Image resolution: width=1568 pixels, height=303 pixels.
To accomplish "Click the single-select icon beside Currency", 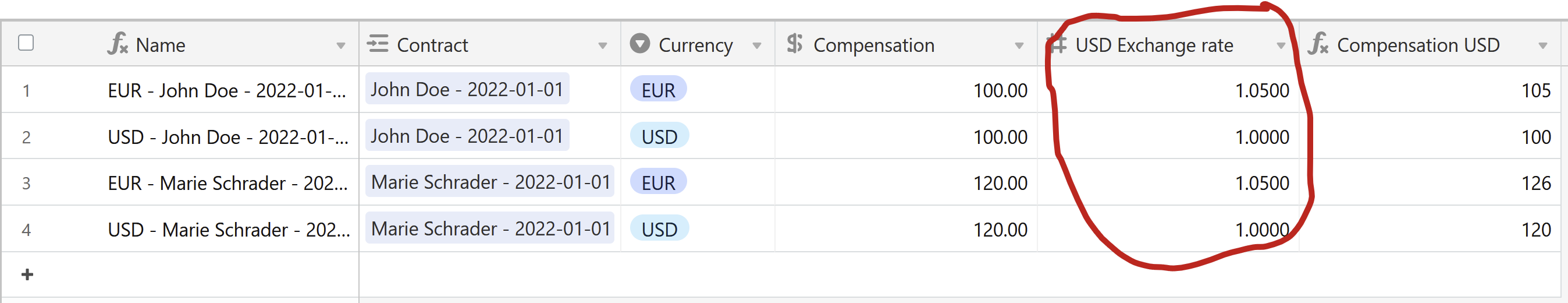I will (640, 44).
